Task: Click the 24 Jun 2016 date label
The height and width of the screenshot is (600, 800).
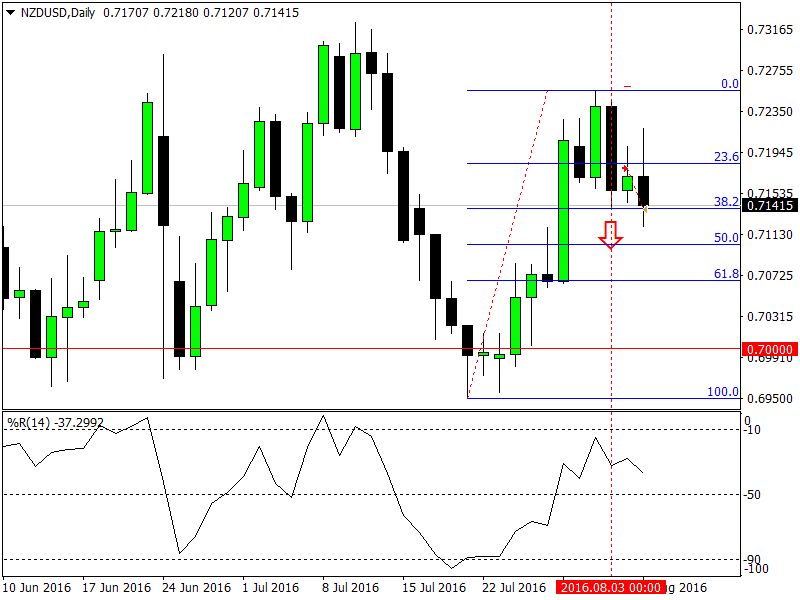Action: point(196,588)
